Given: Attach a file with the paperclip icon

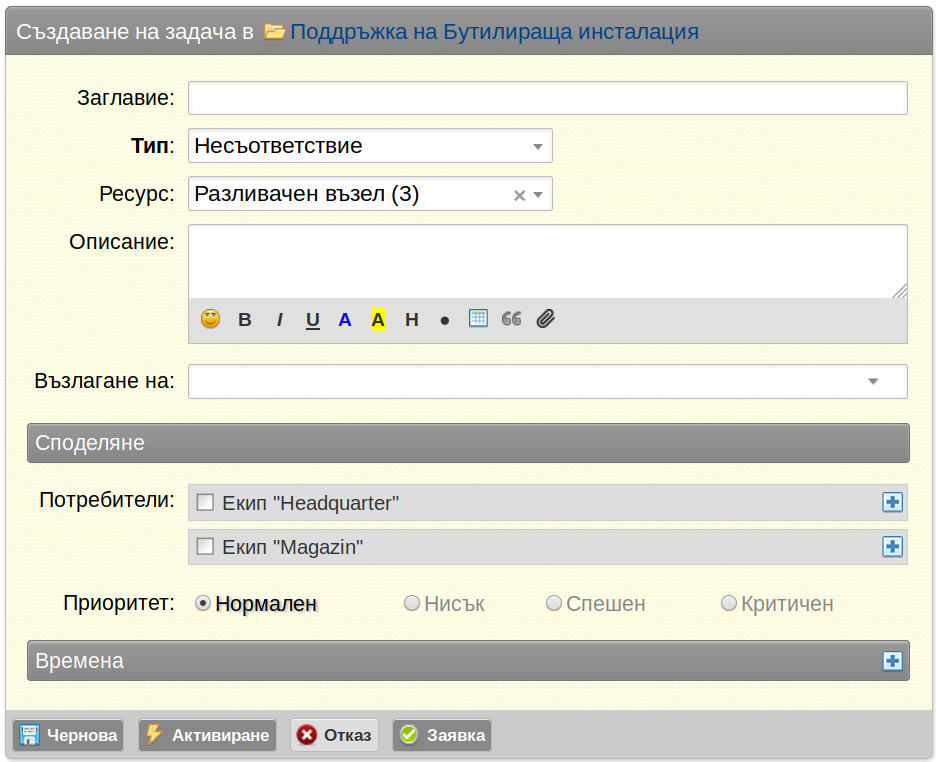Looking at the screenshot, I should (546, 319).
